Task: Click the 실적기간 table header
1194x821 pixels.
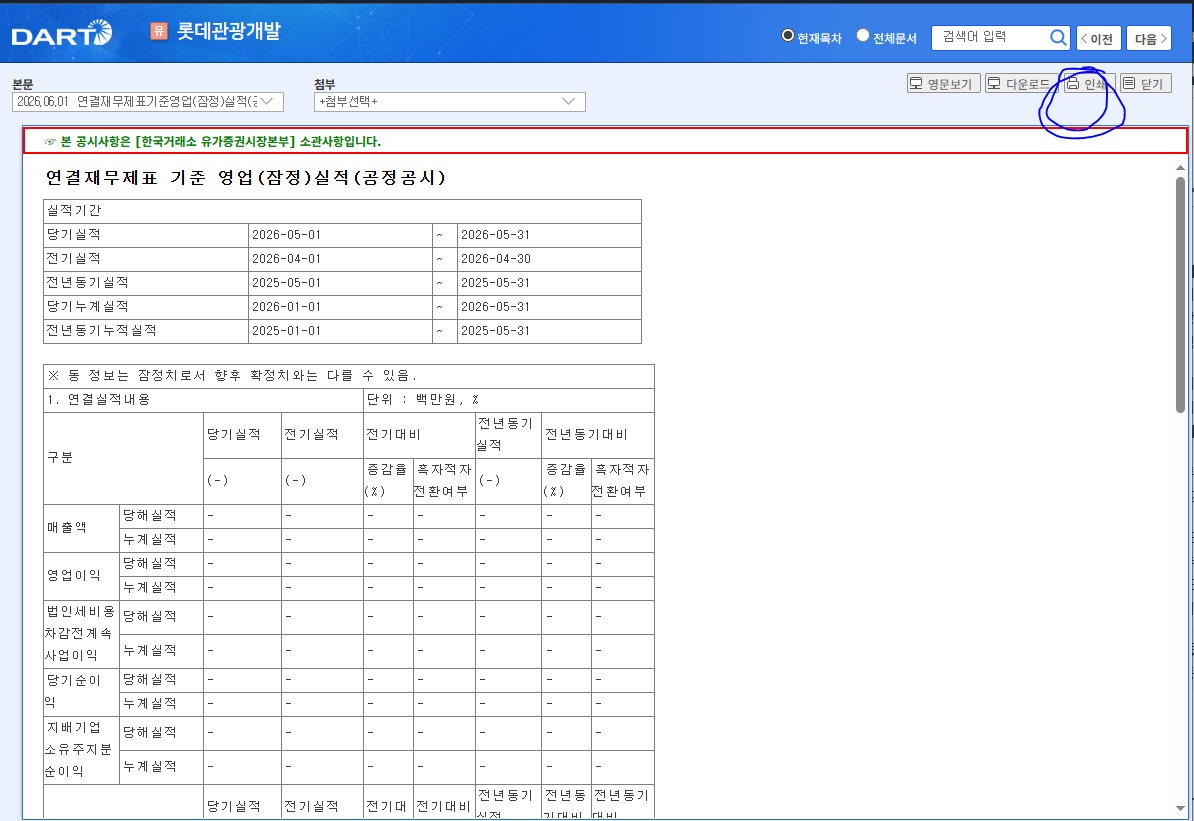Action: 342,211
